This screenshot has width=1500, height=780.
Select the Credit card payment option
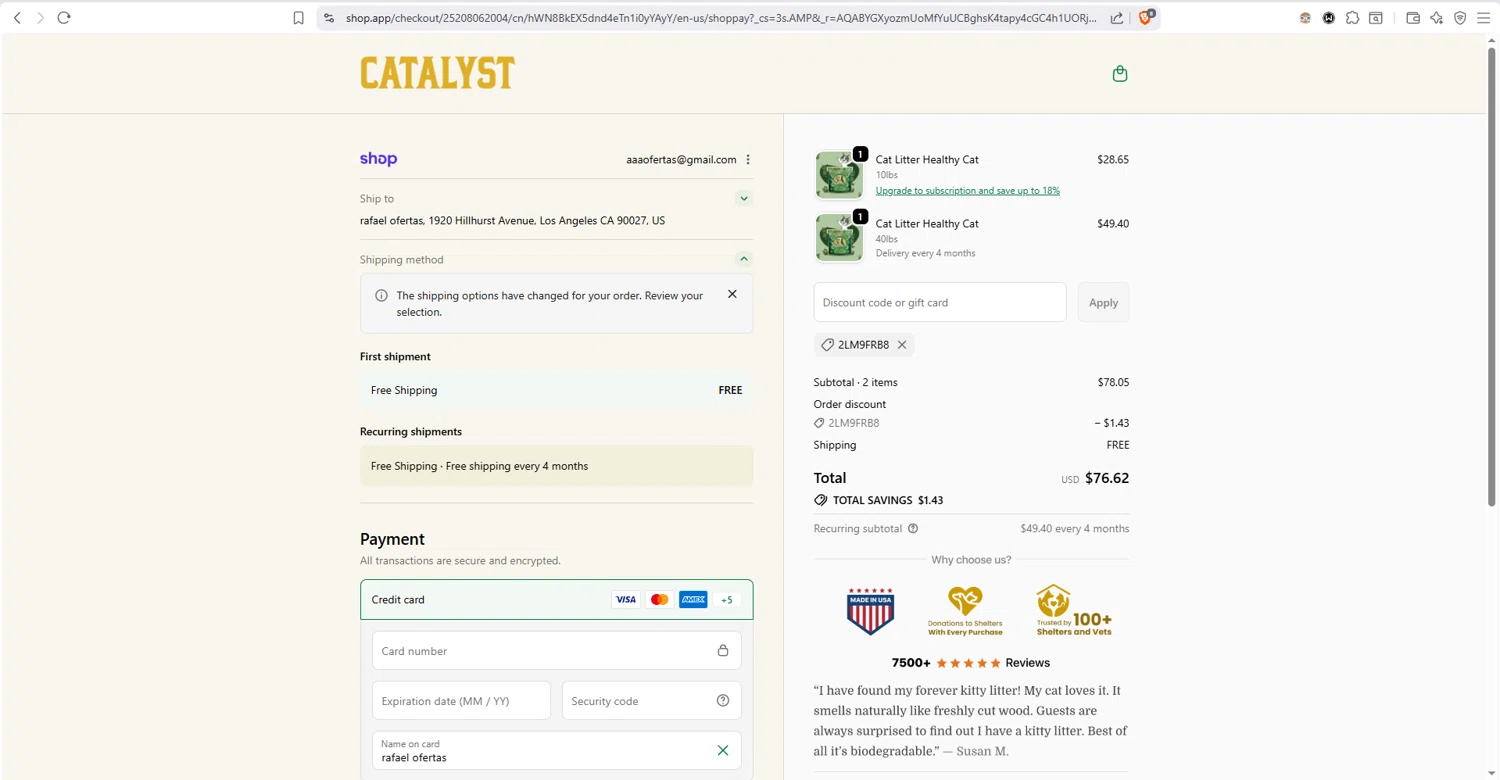[557, 600]
